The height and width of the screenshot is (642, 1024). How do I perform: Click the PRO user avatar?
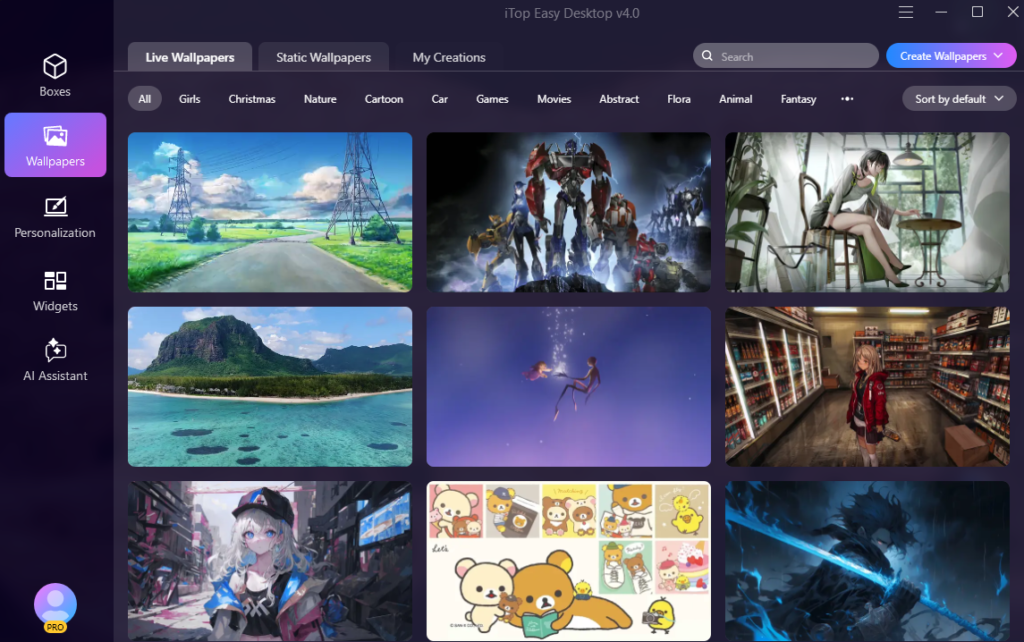(x=55, y=605)
